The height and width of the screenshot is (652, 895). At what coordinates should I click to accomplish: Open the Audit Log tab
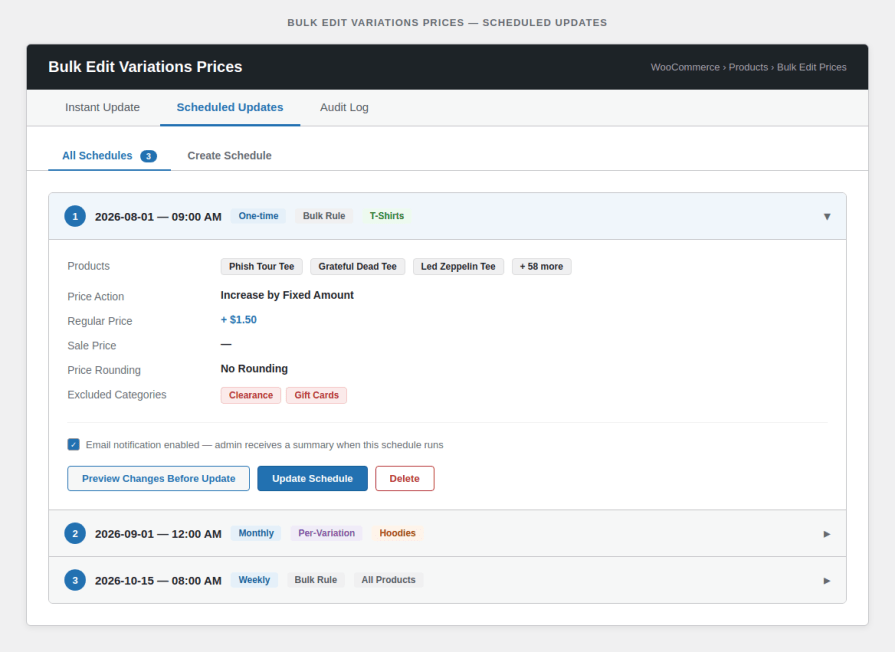tap(344, 107)
